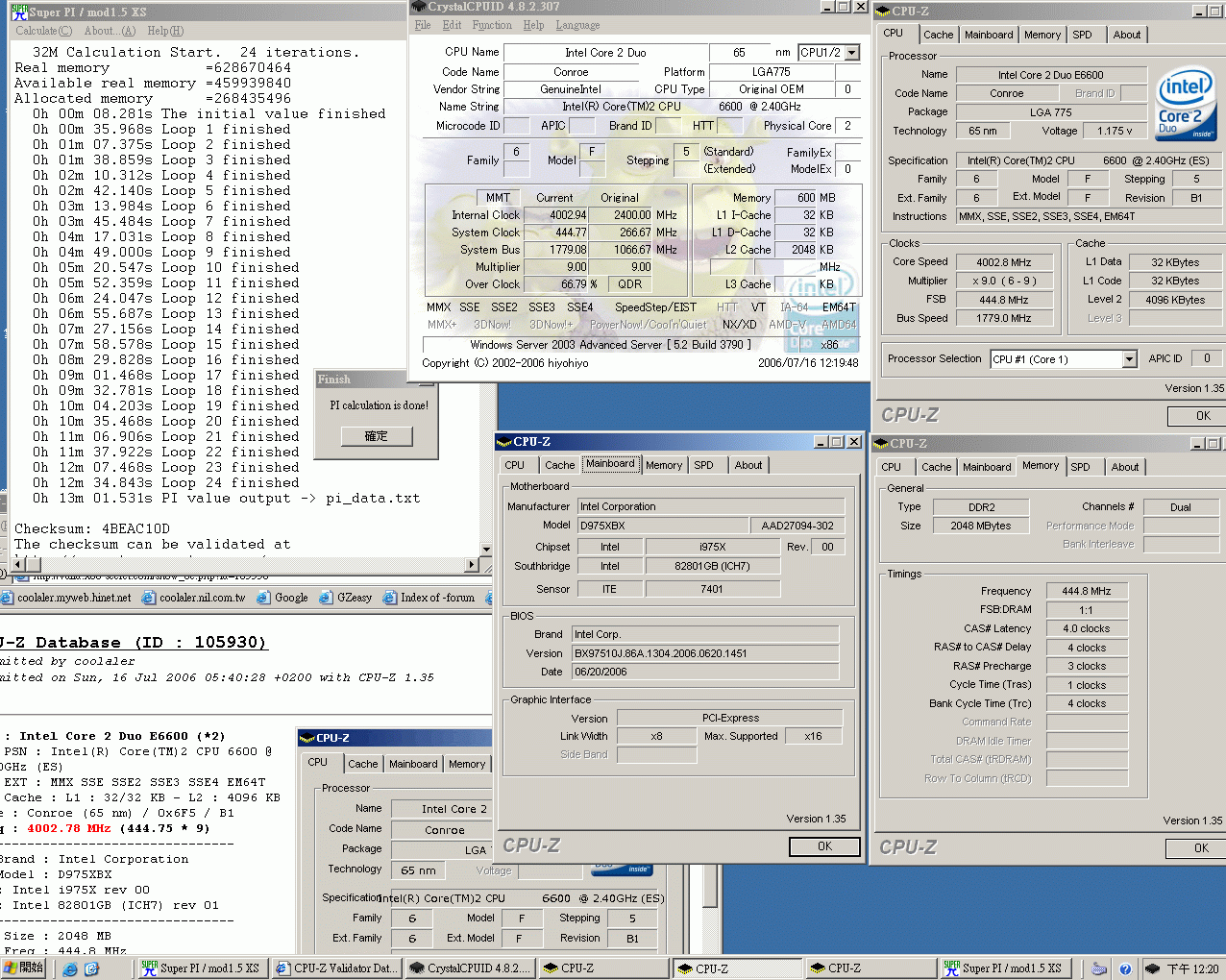This screenshot has height=980, width=1226.
Task: Open the Function menu in CrystalCPUID
Action: pos(492,25)
